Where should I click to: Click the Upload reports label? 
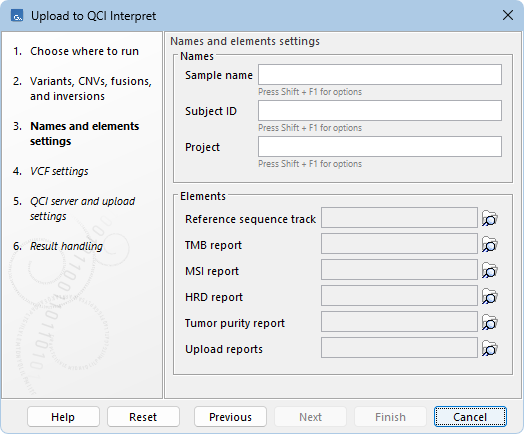click(224, 349)
